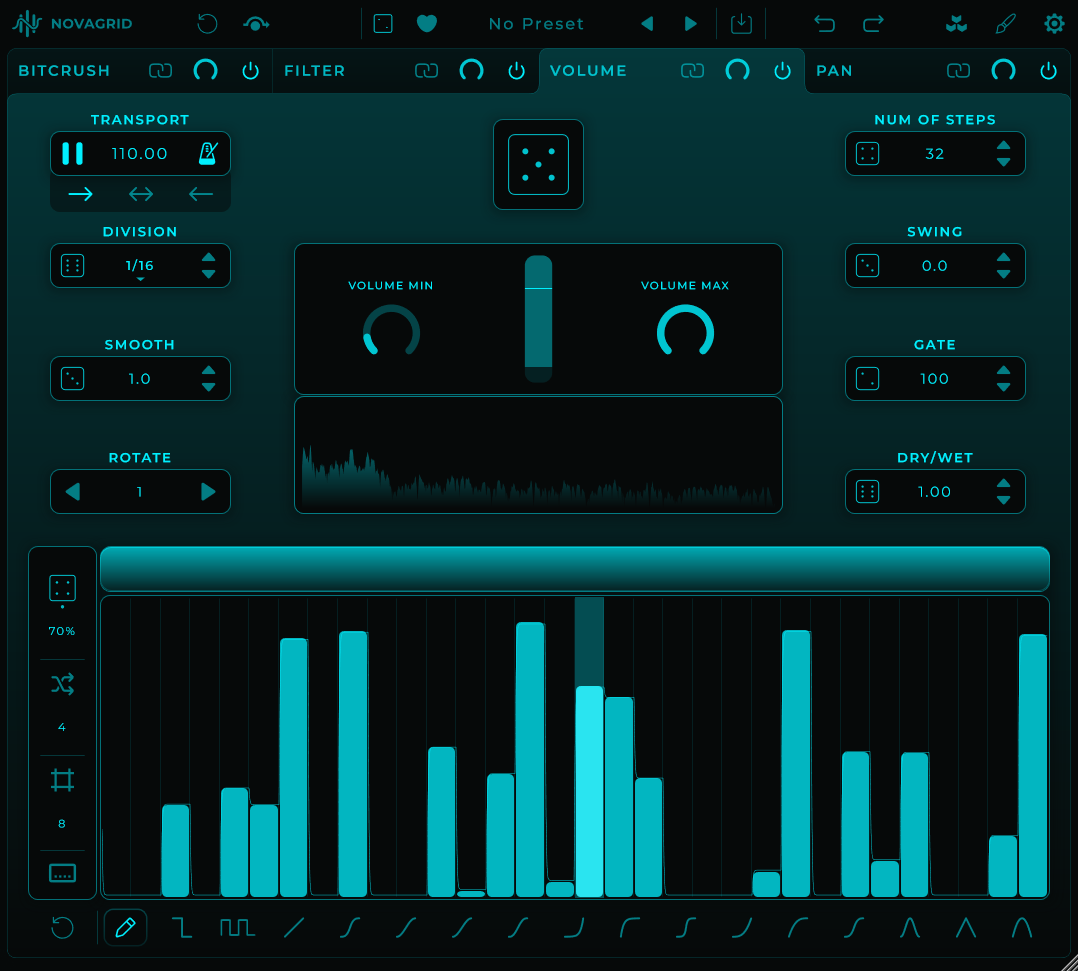Open the settings gear
1078x971 pixels.
(1054, 24)
